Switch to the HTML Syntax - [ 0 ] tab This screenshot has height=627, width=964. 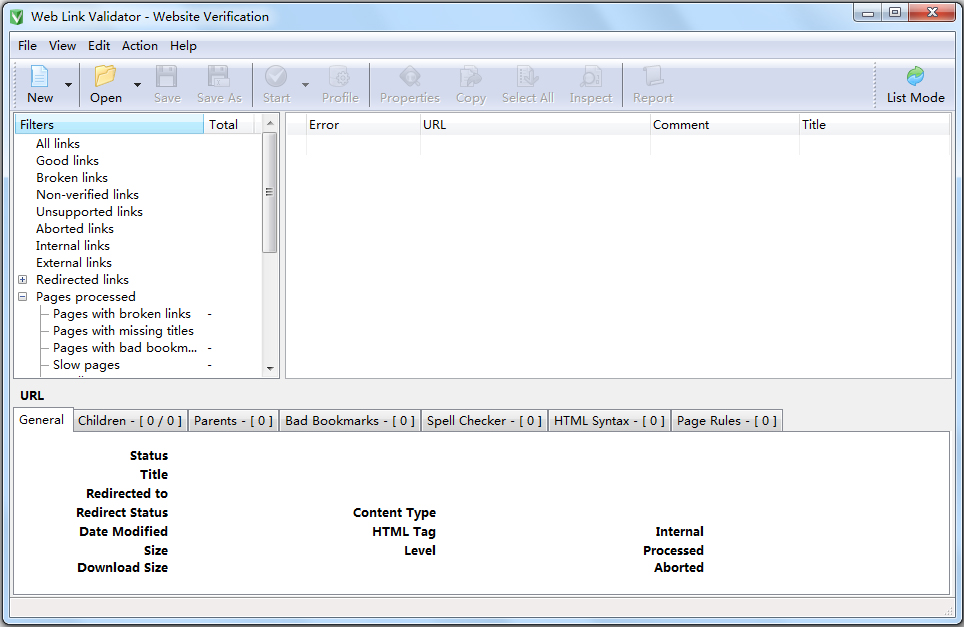pos(609,421)
